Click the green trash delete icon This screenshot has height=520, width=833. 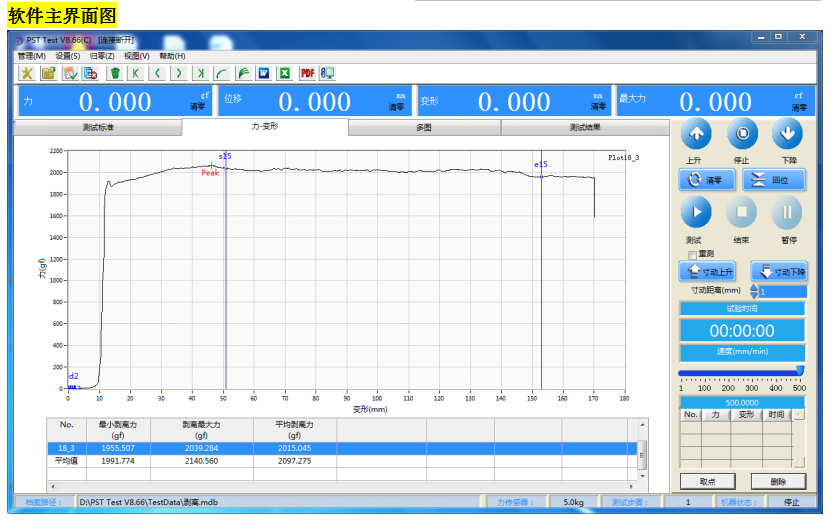click(115, 73)
